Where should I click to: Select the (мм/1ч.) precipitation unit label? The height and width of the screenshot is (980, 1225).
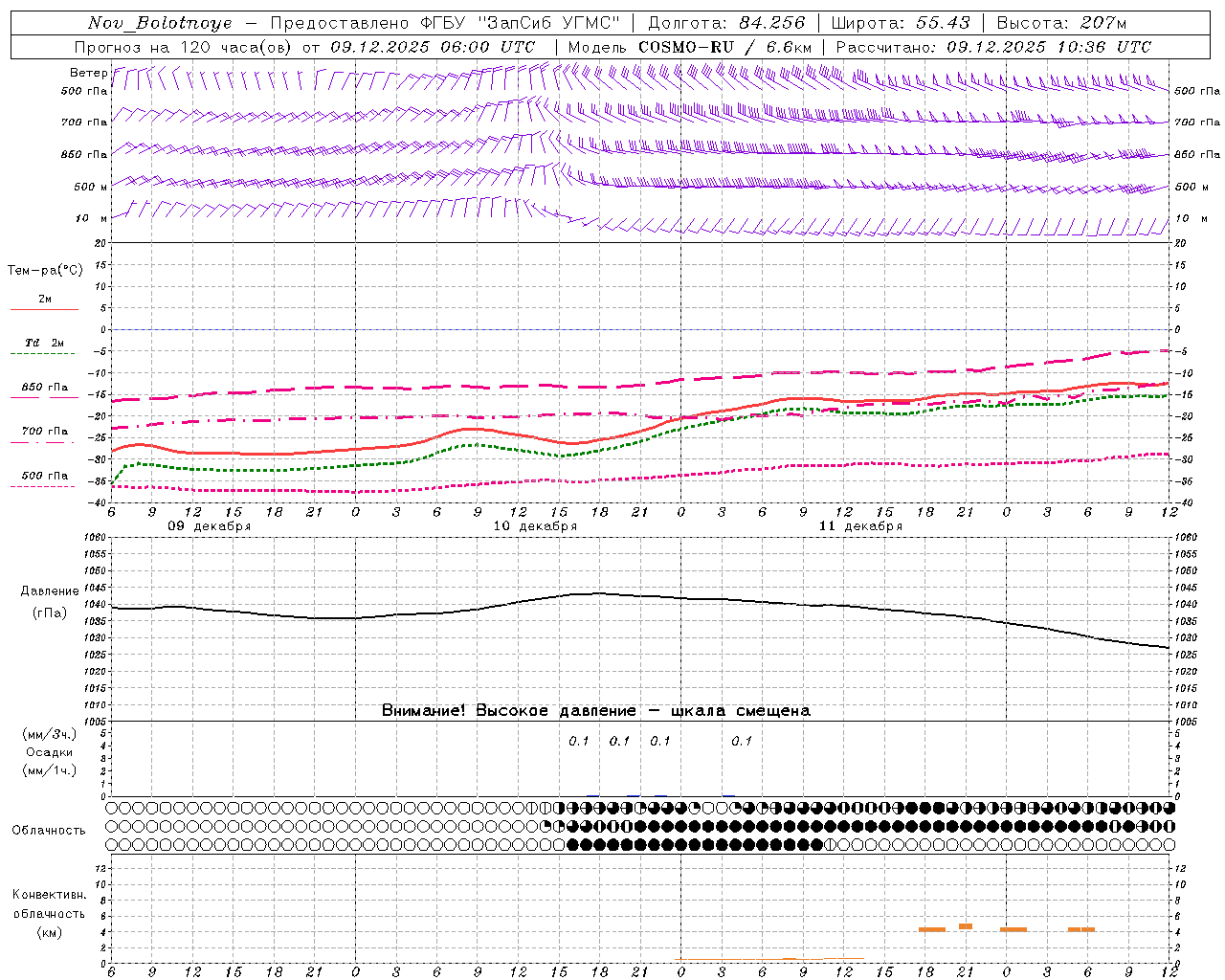pyautogui.click(x=50, y=770)
